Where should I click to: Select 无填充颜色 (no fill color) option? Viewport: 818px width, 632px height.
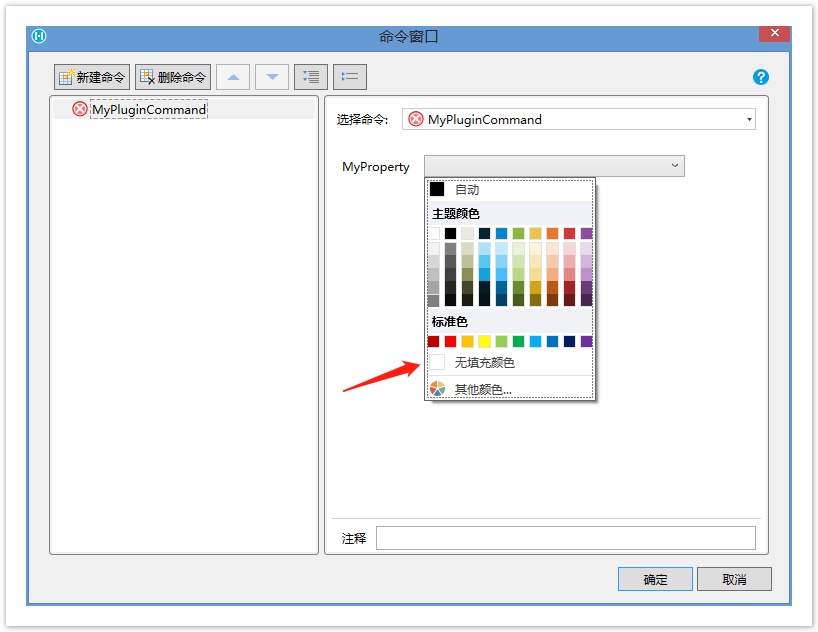[484, 362]
